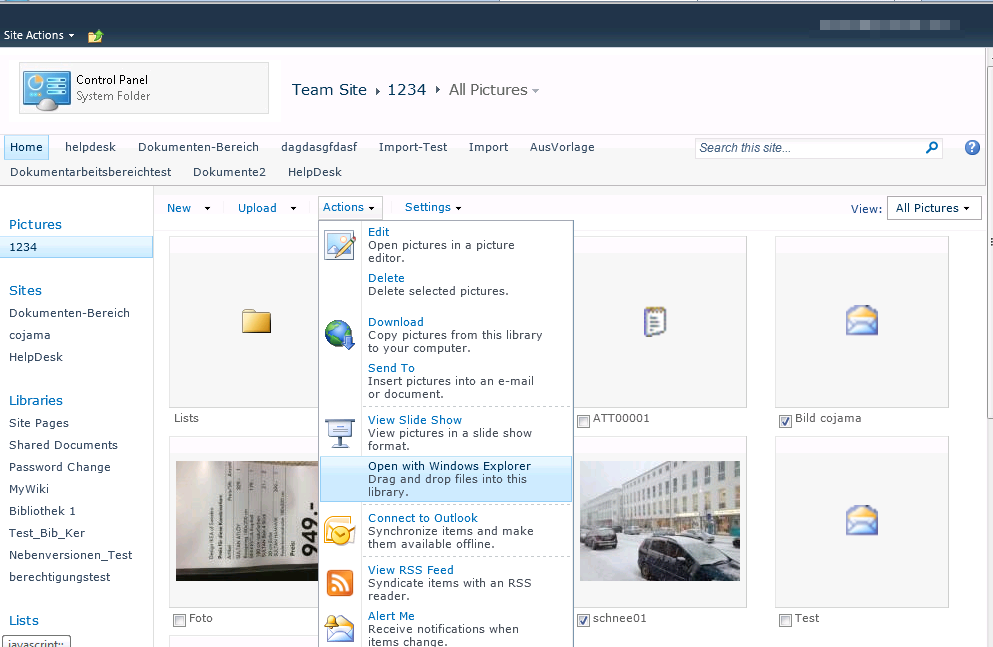Click the Alert Me envelope icon
993x647 pixels.
coord(339,627)
